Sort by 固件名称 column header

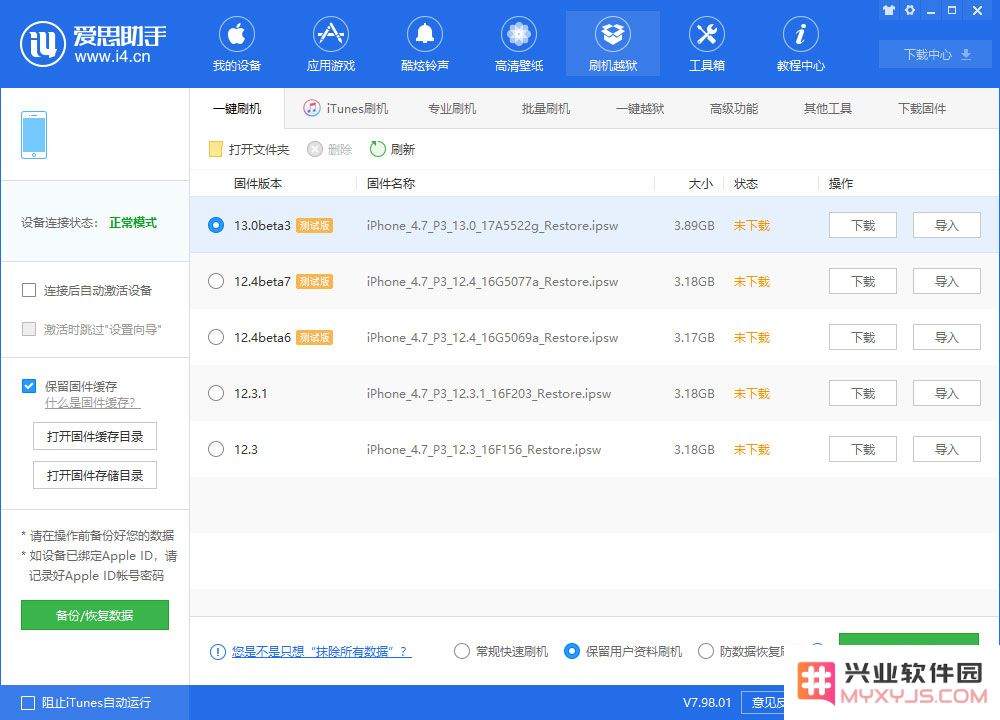391,184
